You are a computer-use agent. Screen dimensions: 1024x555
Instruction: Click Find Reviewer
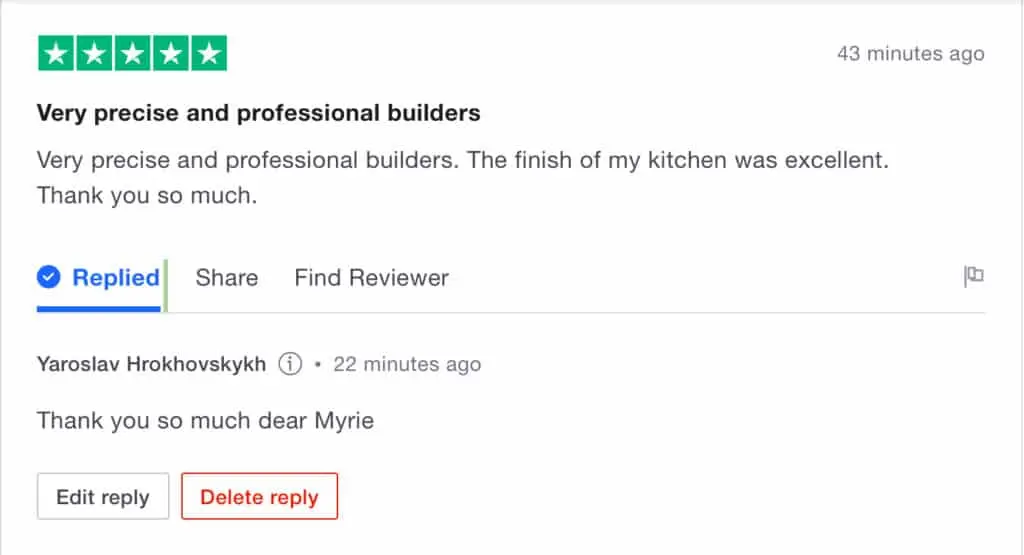click(x=371, y=278)
